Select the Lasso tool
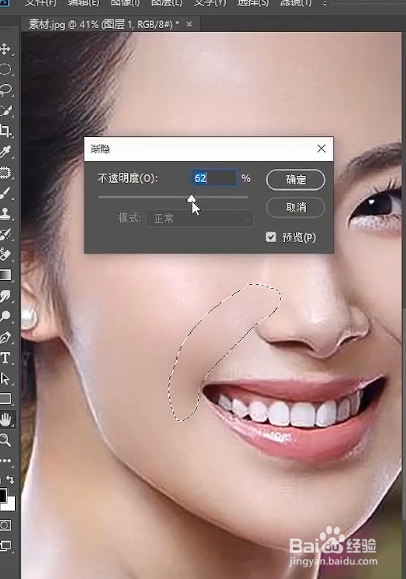 click(x=5, y=90)
